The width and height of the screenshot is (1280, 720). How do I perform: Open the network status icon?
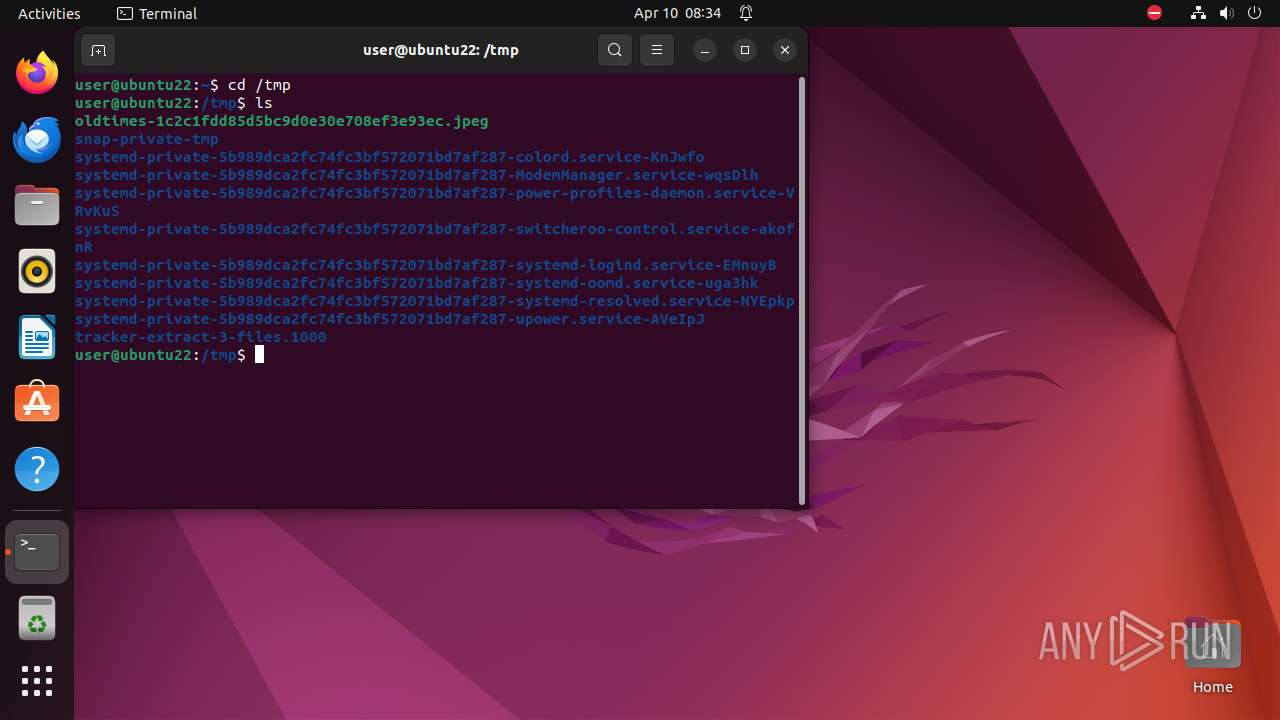[x=1199, y=13]
